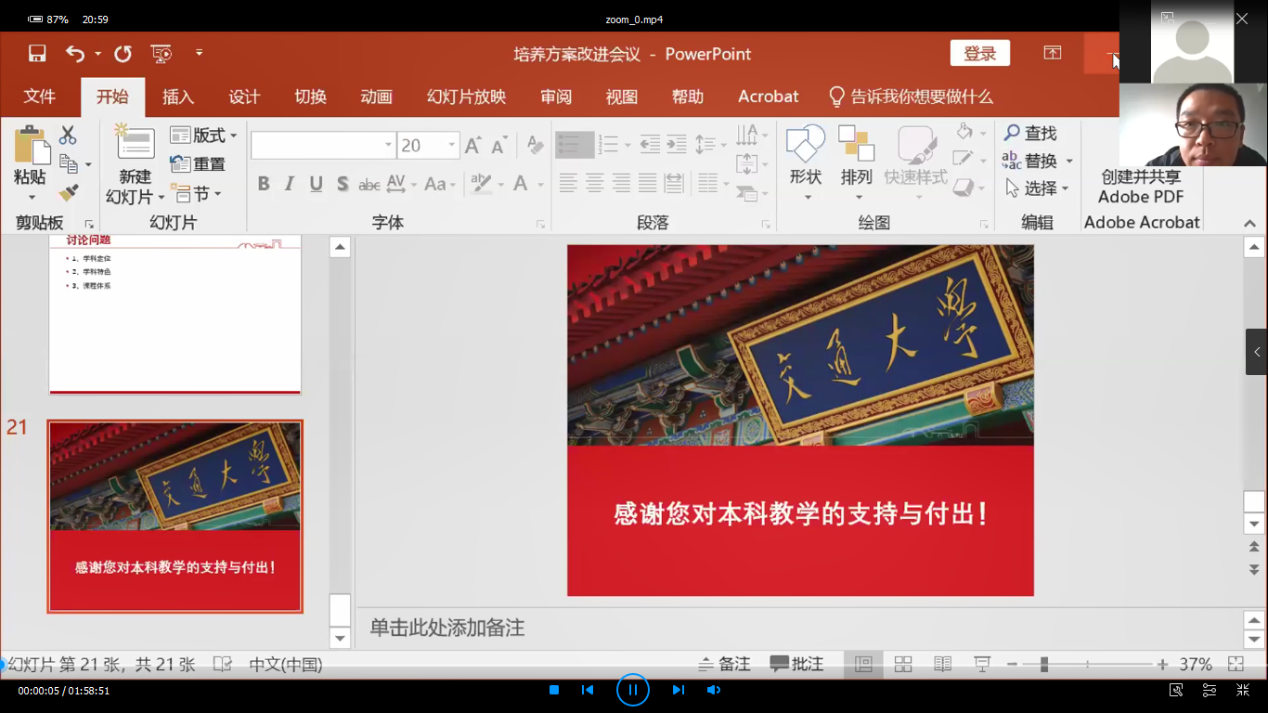
Task: Open the font size dropdown showing 20
Action: pos(452,145)
